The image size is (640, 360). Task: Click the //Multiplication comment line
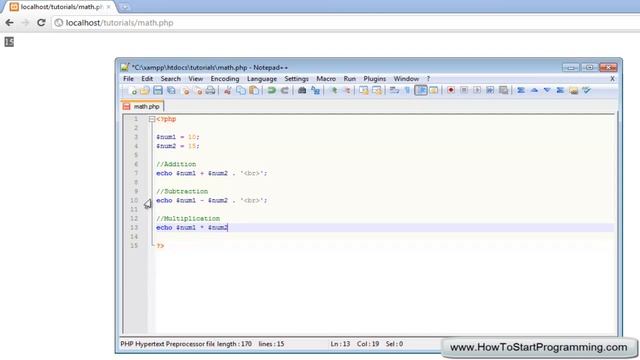point(188,219)
